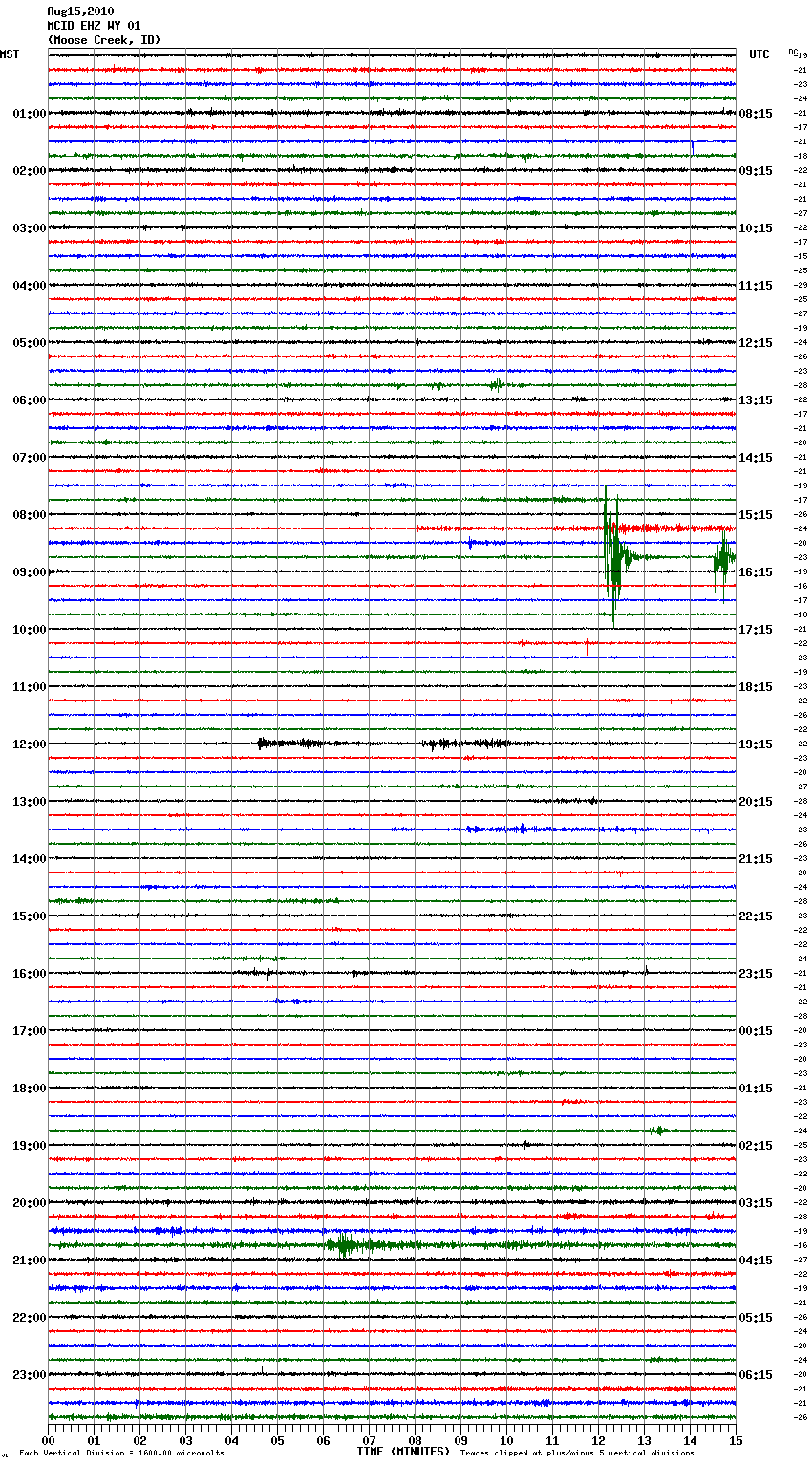This screenshot has height=1466, width=812.
Task: Select the '13:15' UTC time label
Action: pyautogui.click(x=756, y=400)
